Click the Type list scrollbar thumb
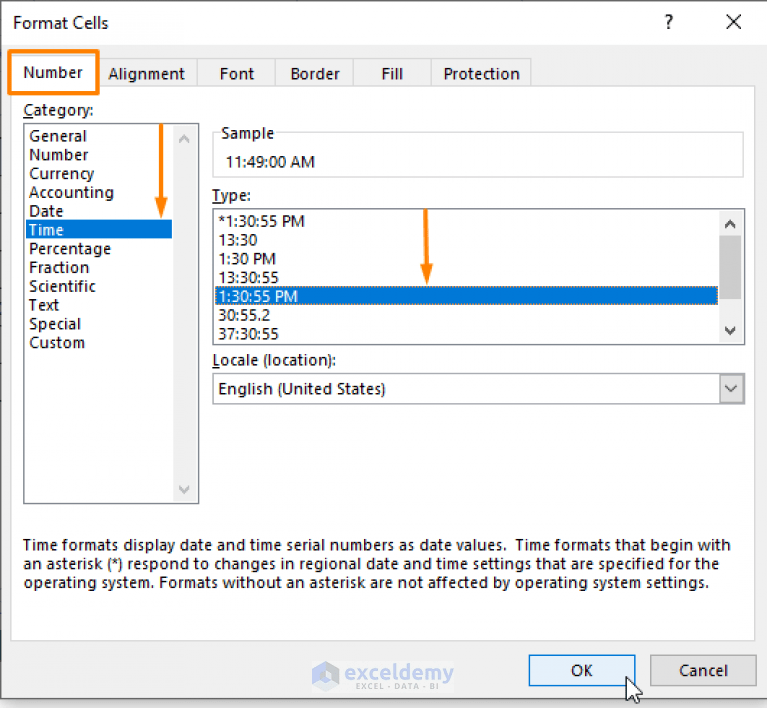Screen dimensions: 767x708 [730, 267]
